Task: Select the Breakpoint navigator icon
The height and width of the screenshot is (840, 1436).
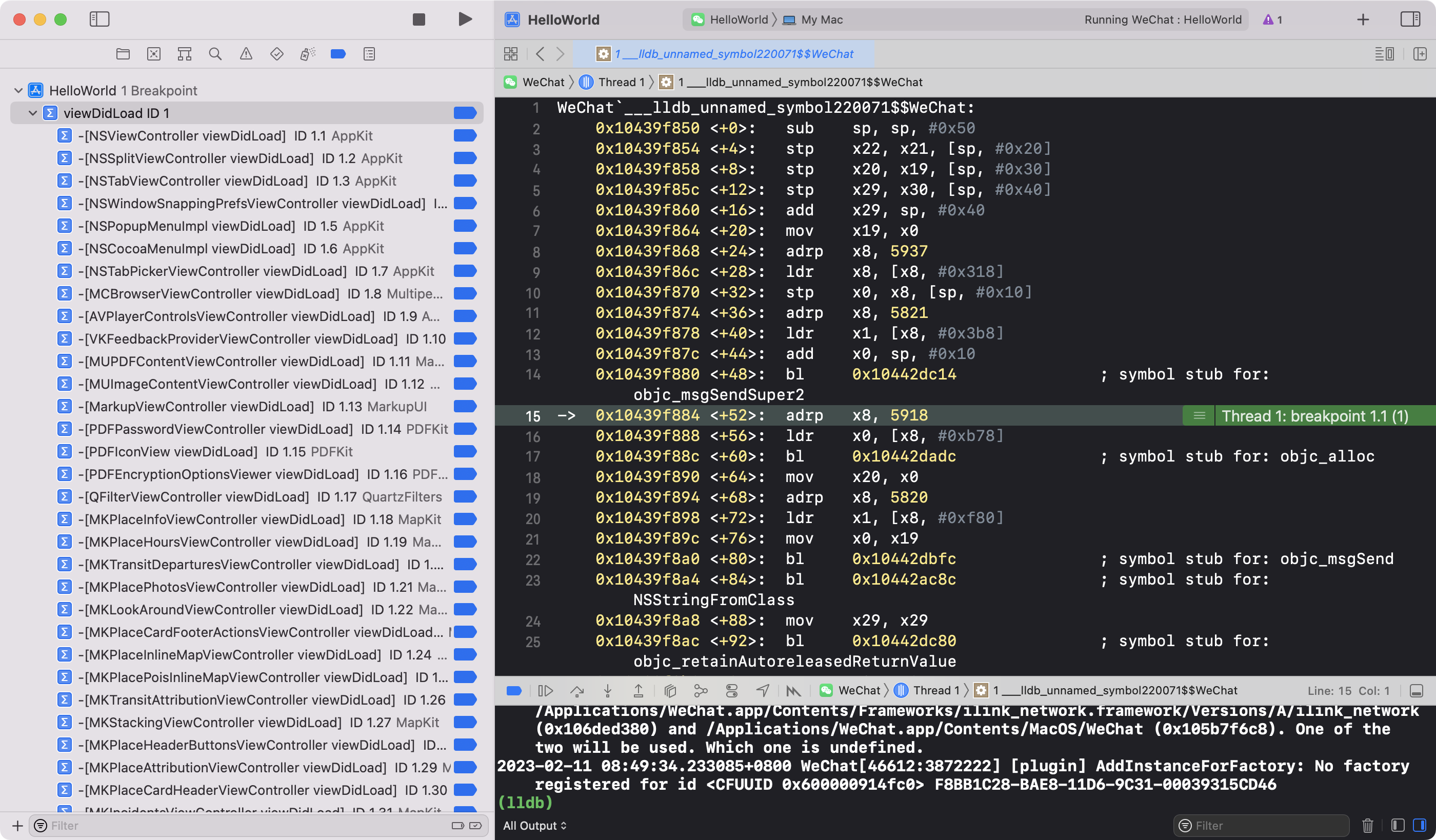Action: (x=338, y=54)
